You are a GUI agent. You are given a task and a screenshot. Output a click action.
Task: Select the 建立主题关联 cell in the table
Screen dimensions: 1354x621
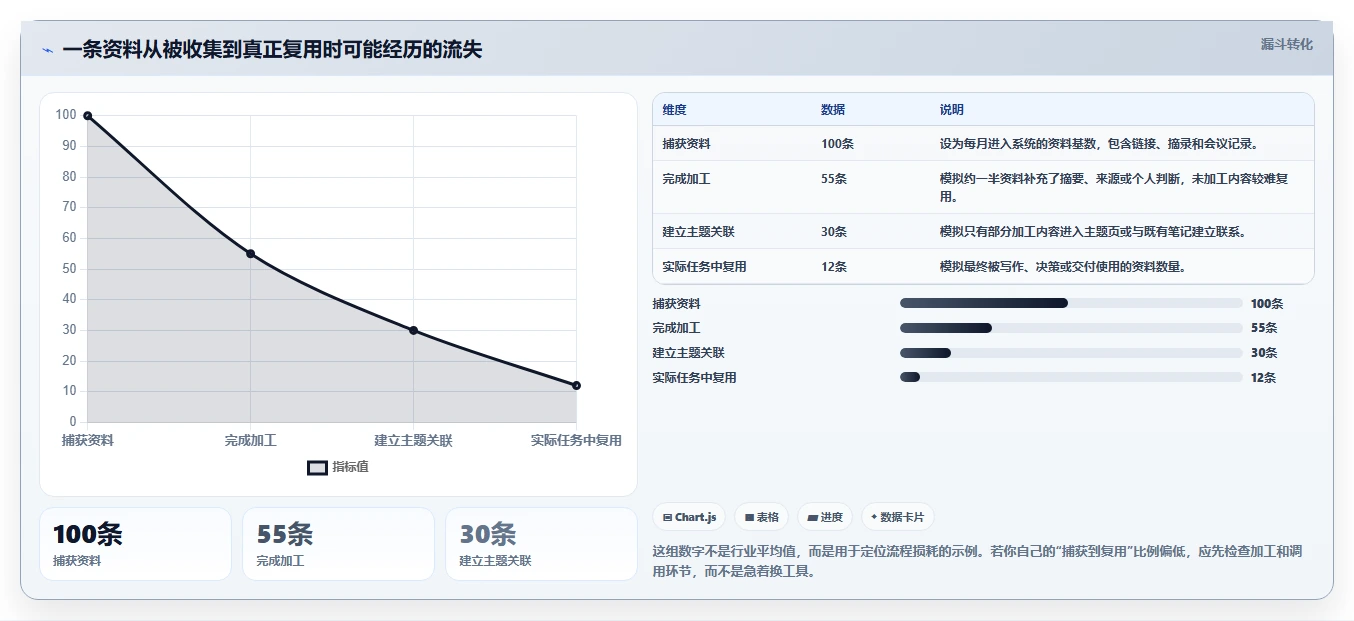coord(698,232)
